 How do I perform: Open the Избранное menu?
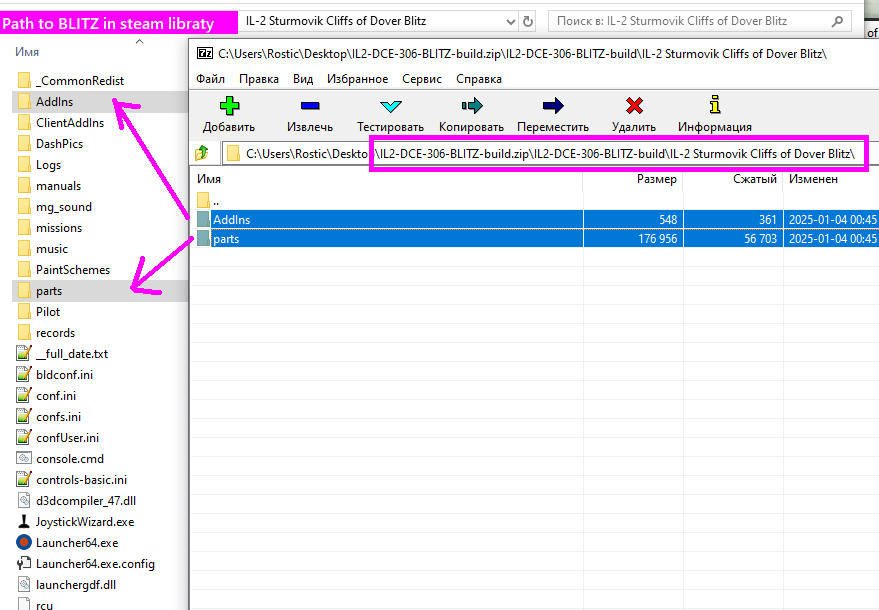click(x=357, y=79)
